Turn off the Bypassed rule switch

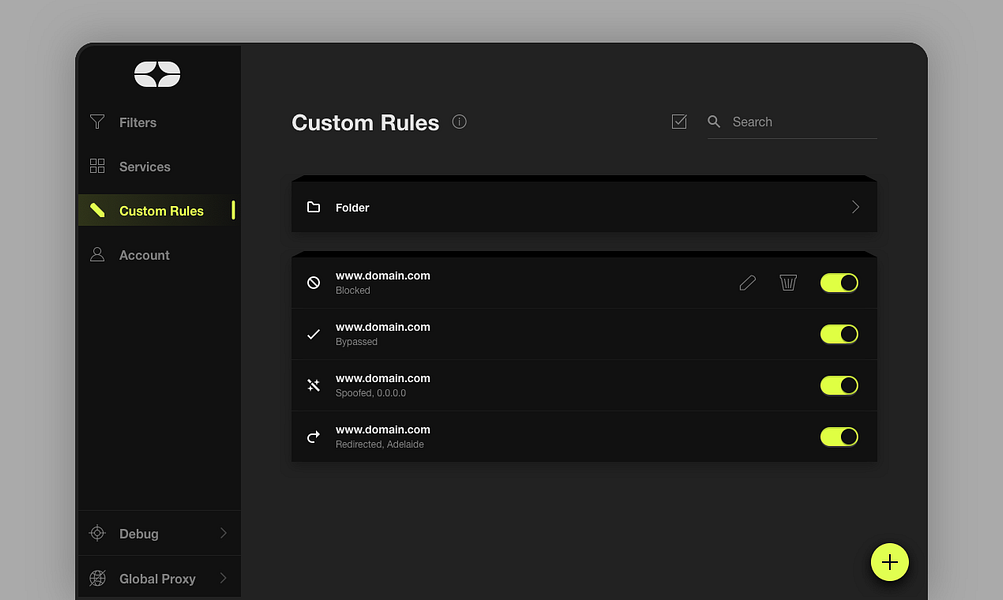pos(839,334)
